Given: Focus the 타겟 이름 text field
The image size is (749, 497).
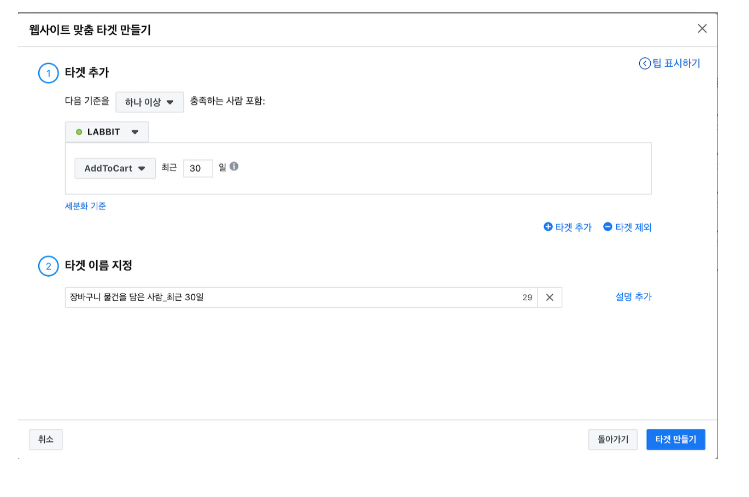Looking at the screenshot, I should tap(290, 297).
